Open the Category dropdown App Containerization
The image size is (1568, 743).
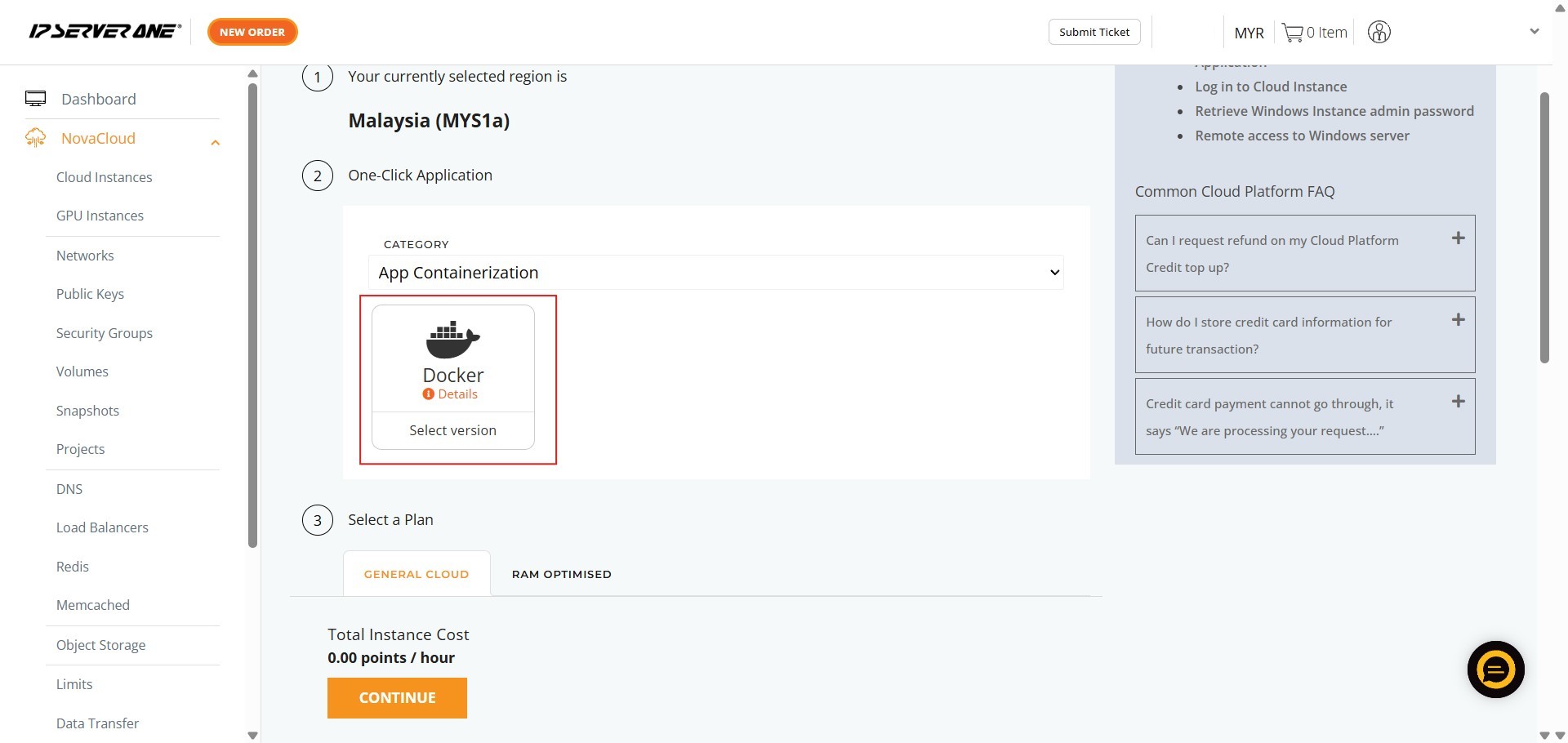pyautogui.click(x=715, y=273)
